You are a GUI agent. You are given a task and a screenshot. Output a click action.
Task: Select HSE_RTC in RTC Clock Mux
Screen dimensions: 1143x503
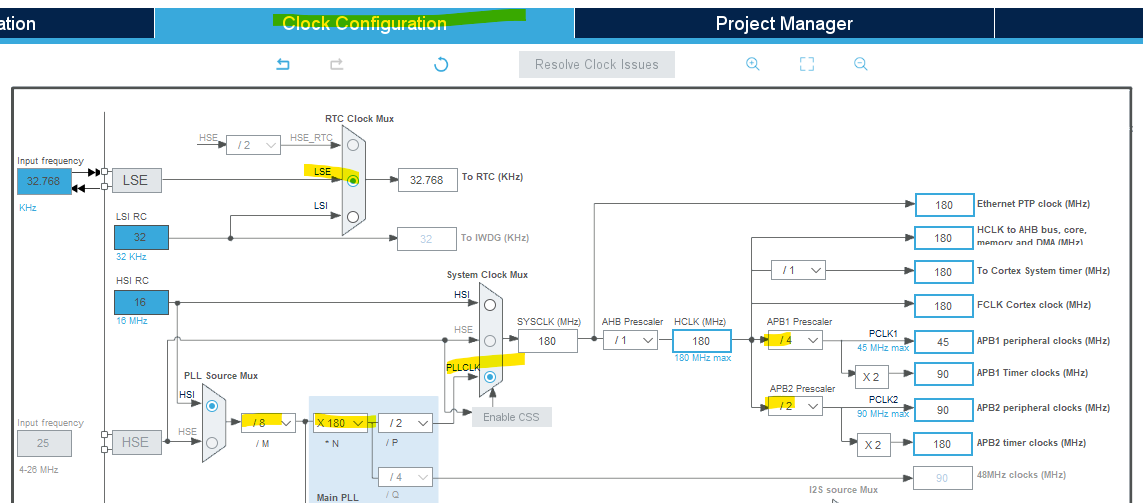(354, 144)
